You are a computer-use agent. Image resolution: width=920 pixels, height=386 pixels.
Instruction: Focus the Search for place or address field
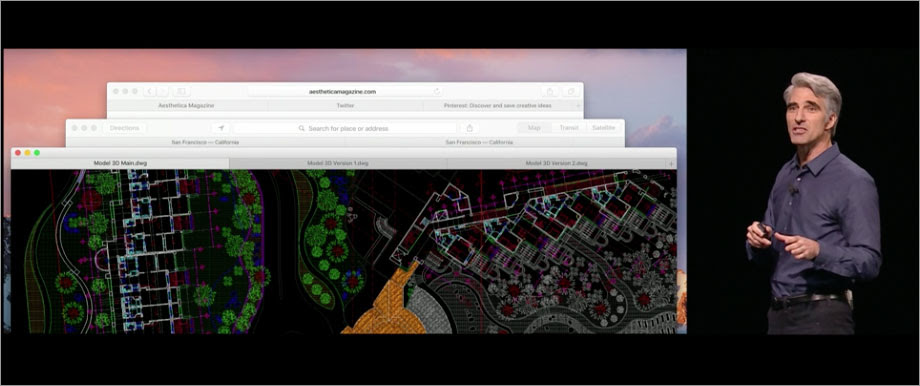coord(345,128)
